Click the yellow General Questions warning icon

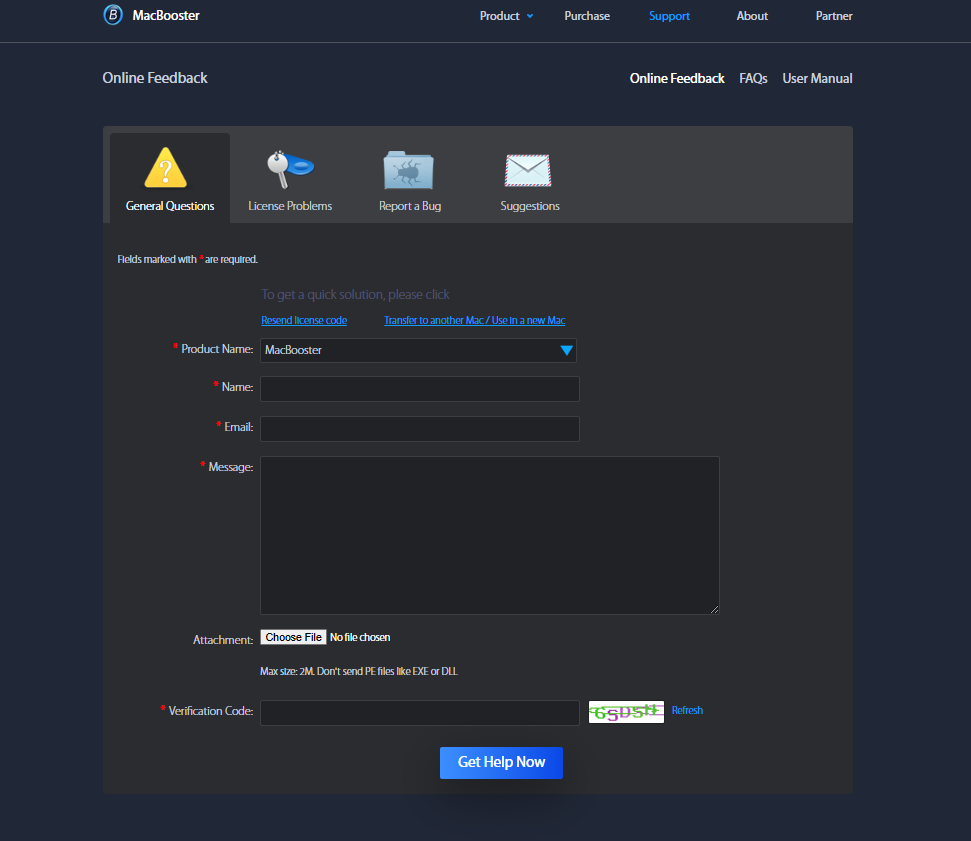coord(165,168)
